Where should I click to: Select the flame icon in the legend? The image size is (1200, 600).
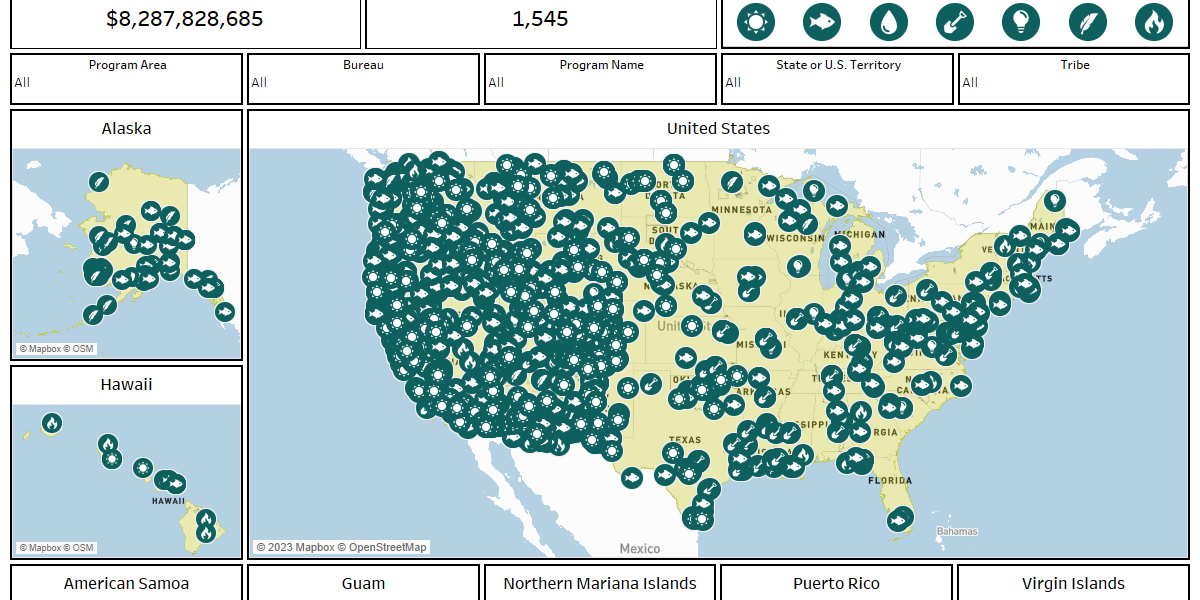point(1153,21)
